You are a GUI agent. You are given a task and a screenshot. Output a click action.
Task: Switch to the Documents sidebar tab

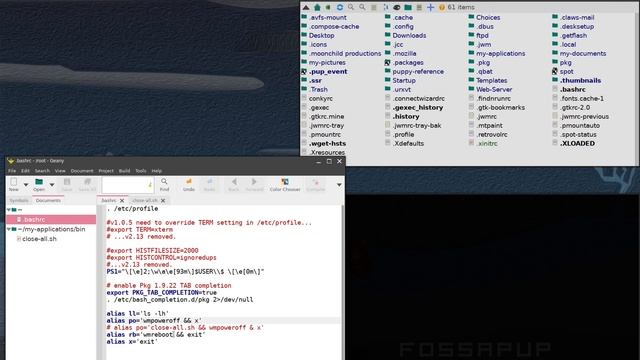click(x=48, y=200)
